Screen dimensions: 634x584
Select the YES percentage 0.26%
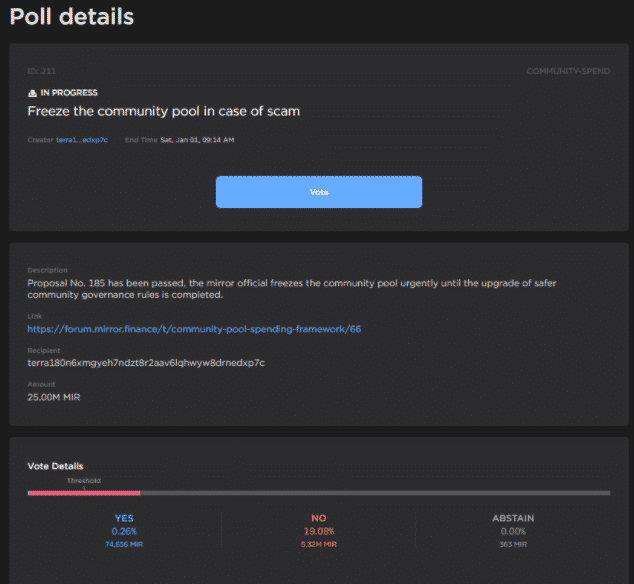click(x=124, y=531)
